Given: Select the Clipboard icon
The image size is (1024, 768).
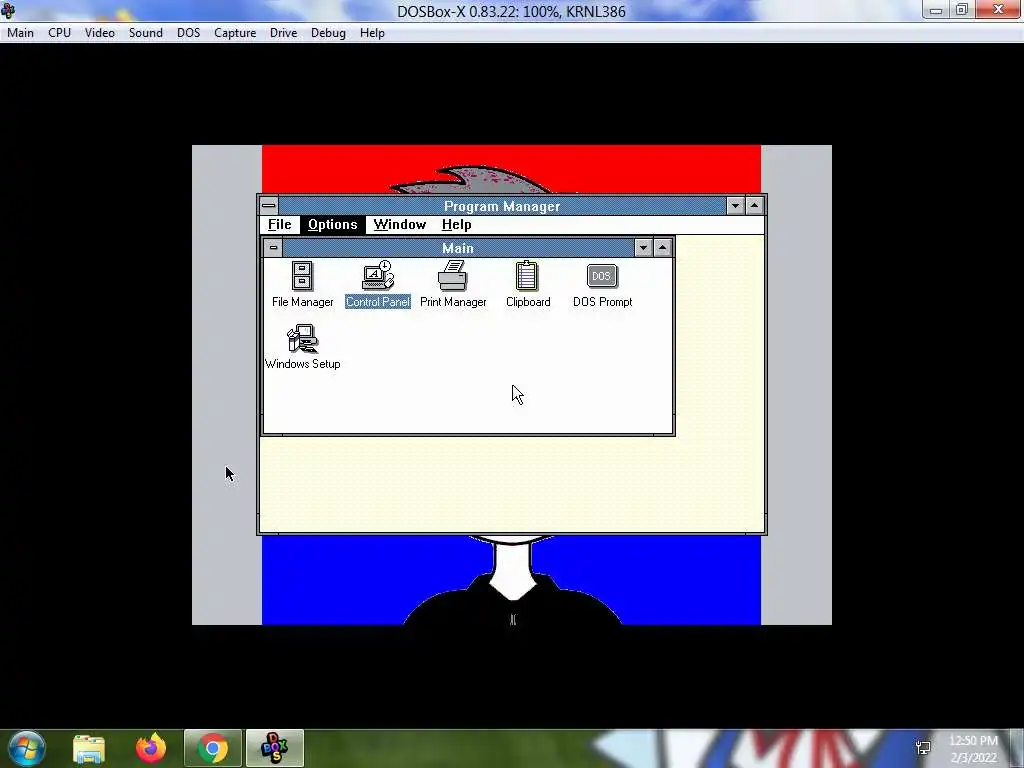Looking at the screenshot, I should 528,284.
